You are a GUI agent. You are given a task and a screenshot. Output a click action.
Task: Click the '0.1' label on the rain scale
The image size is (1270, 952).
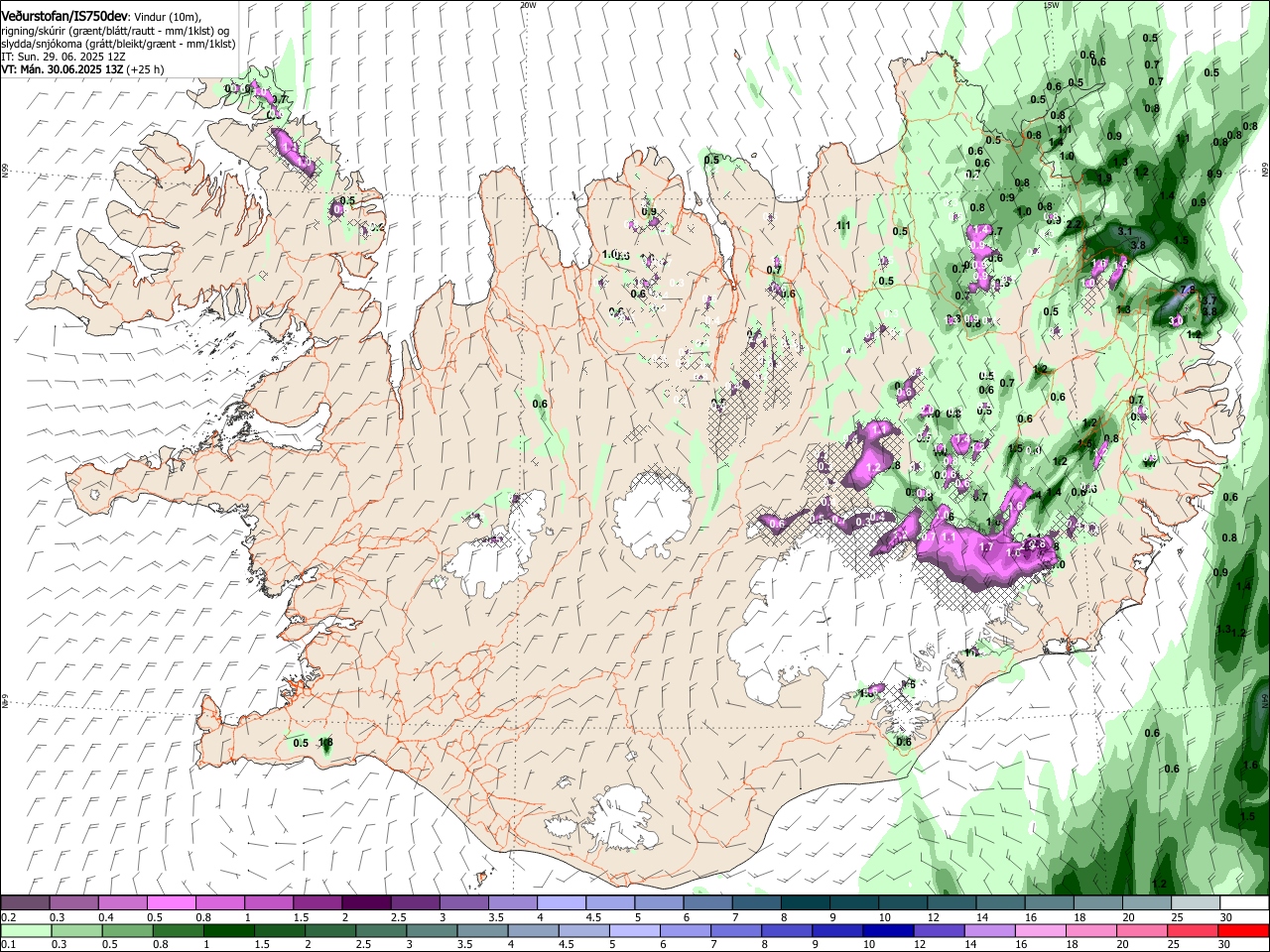click(x=7, y=944)
